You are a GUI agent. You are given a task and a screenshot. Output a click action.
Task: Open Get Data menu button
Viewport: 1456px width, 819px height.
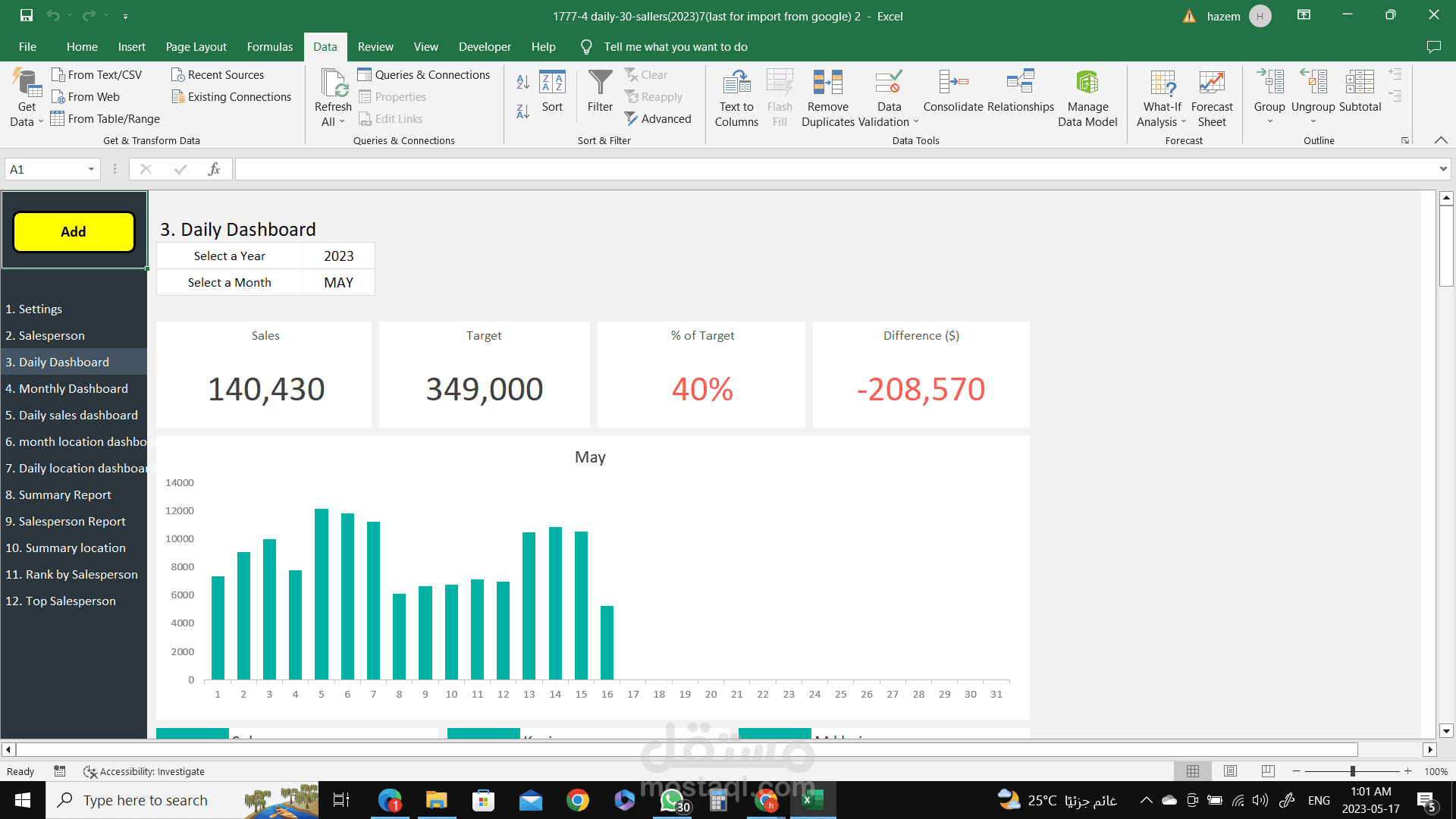(x=27, y=98)
